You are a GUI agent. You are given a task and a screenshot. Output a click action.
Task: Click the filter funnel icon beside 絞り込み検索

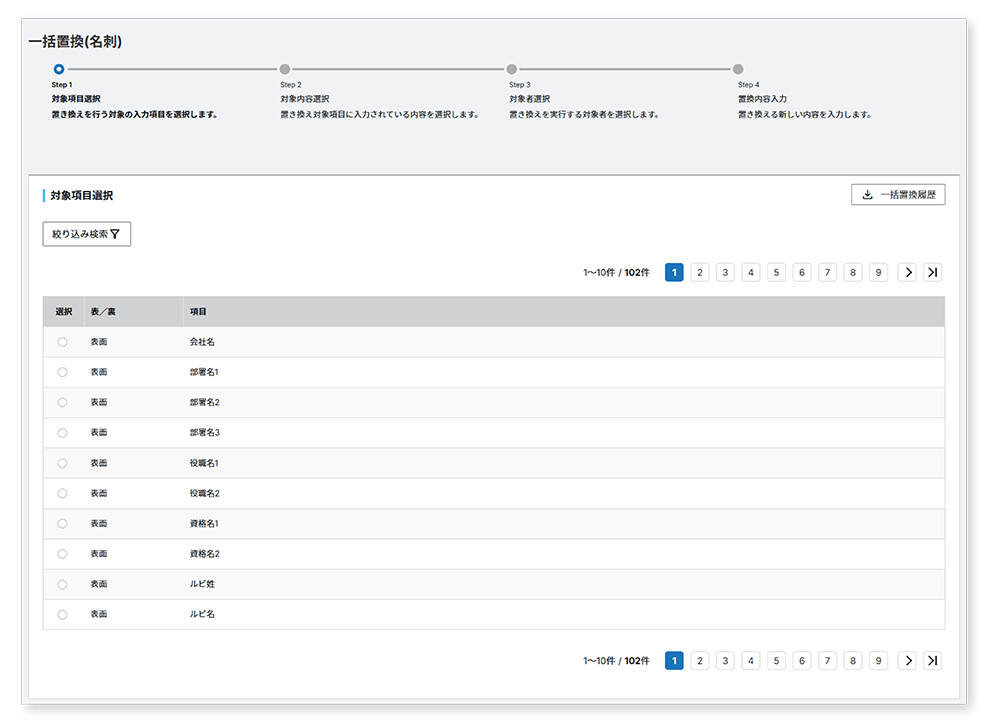pos(115,235)
